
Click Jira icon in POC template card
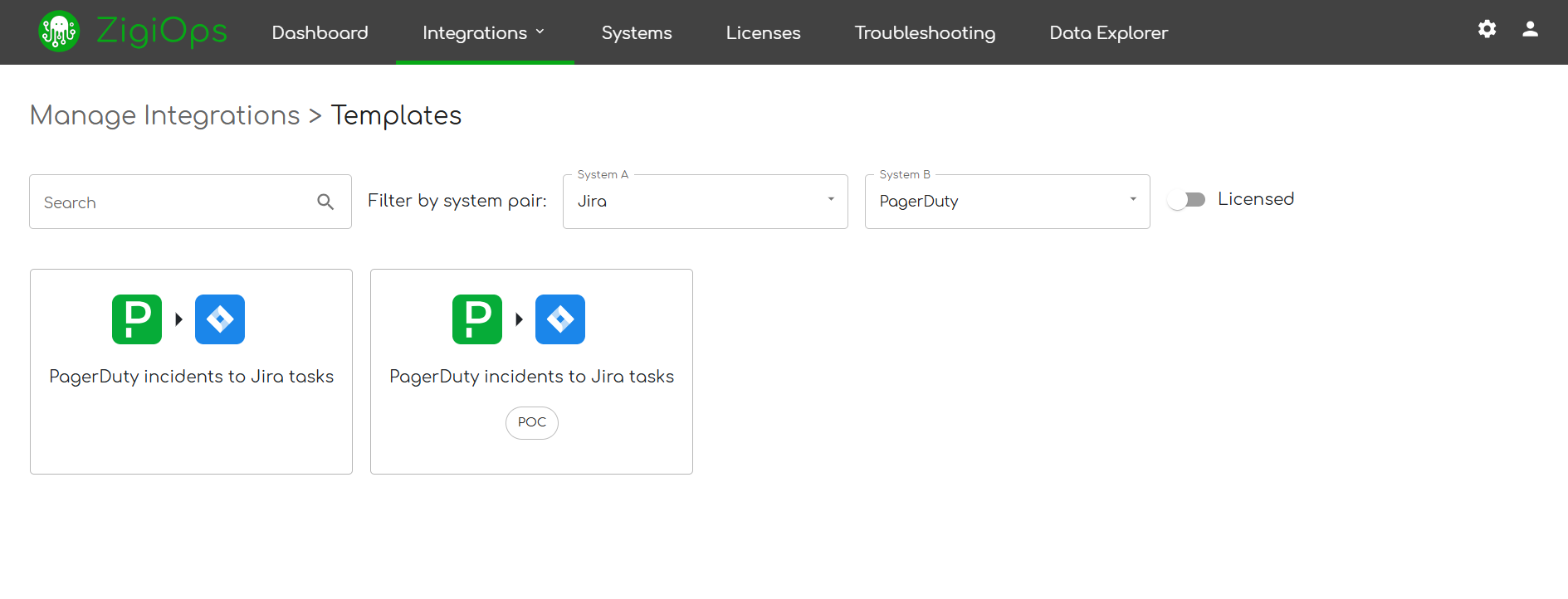click(560, 319)
